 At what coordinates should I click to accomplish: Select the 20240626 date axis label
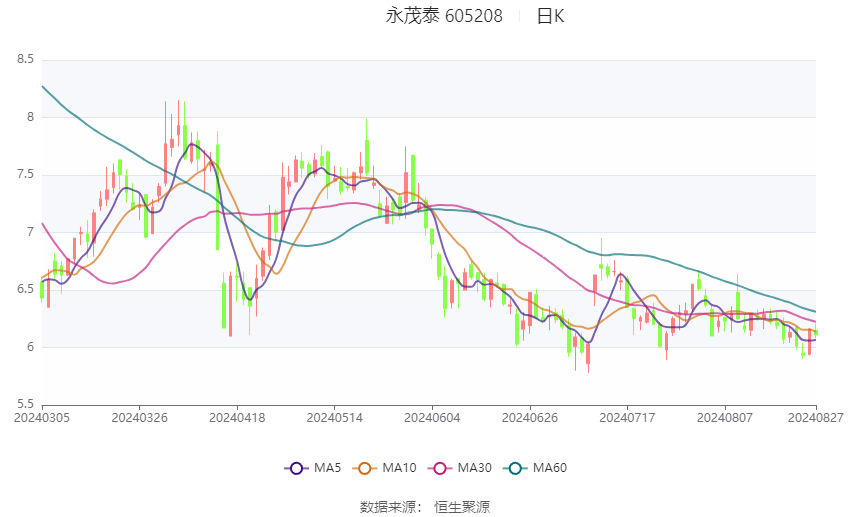(530, 418)
